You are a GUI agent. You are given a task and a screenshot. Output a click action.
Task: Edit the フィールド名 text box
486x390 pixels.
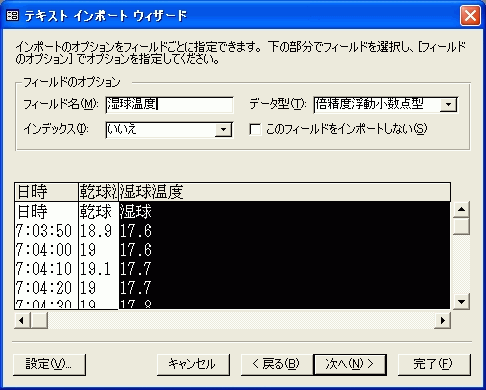tap(169, 105)
